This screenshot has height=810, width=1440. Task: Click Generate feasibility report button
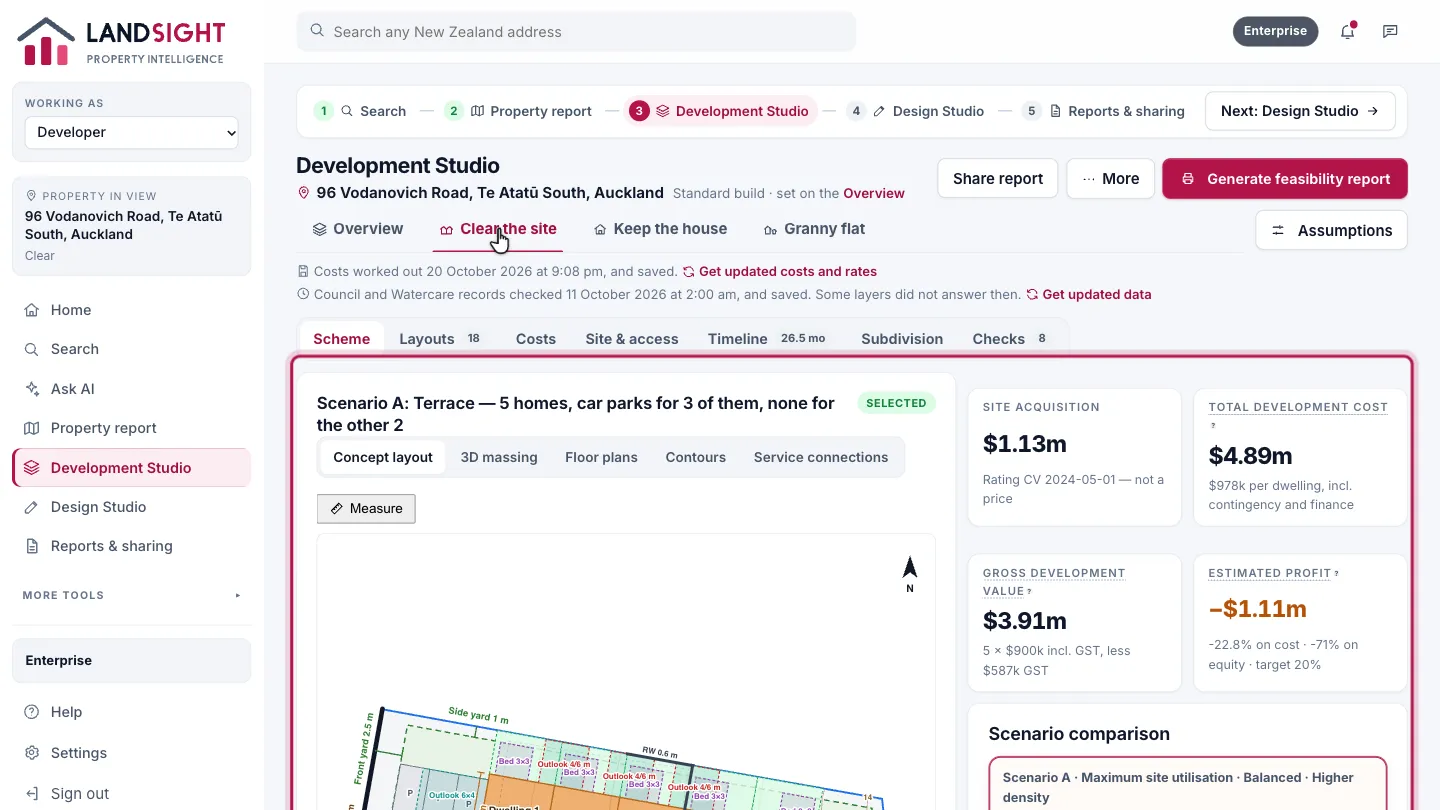(x=1285, y=179)
